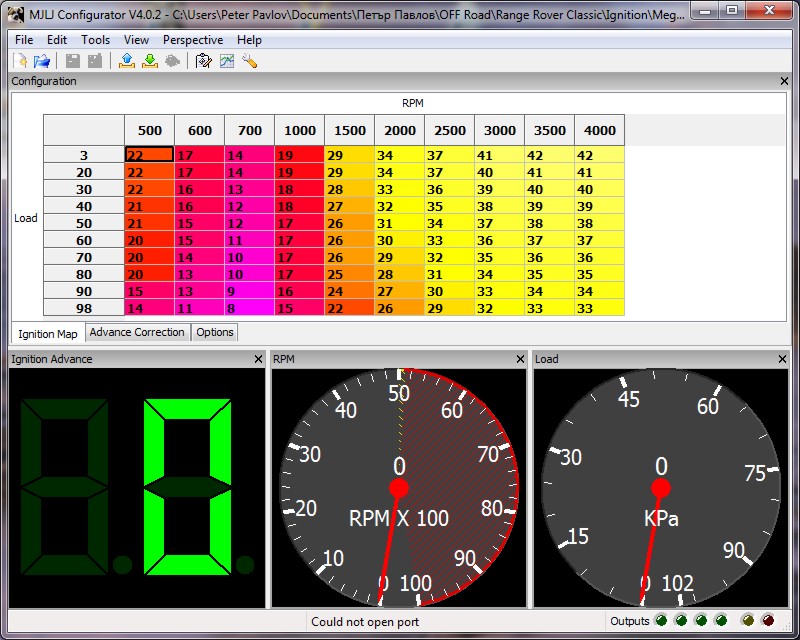Click the graph chart toolbar icon
The width and height of the screenshot is (800, 640).
tap(227, 61)
